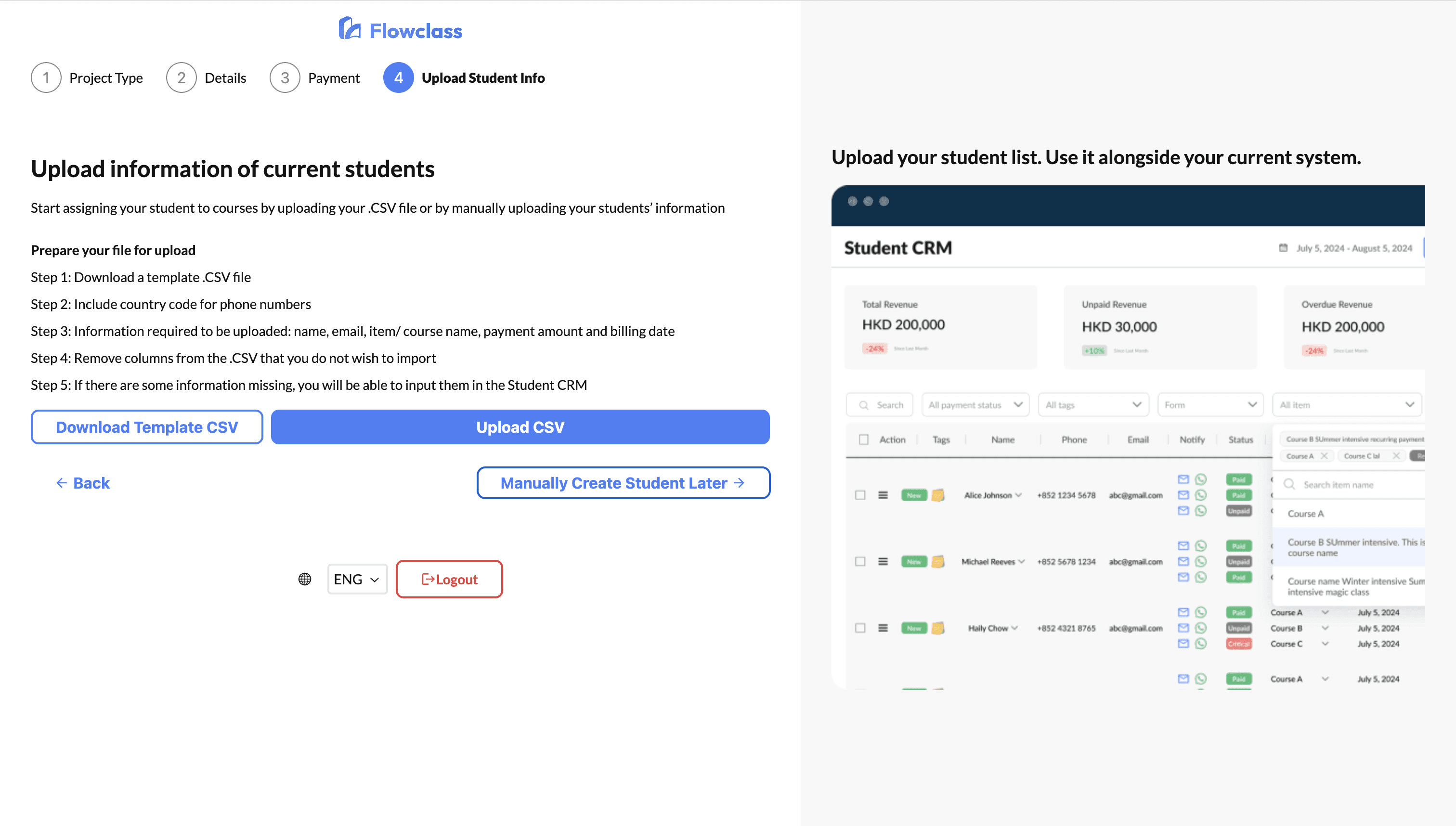
Task: Go to the Details step
Action: (x=225, y=77)
